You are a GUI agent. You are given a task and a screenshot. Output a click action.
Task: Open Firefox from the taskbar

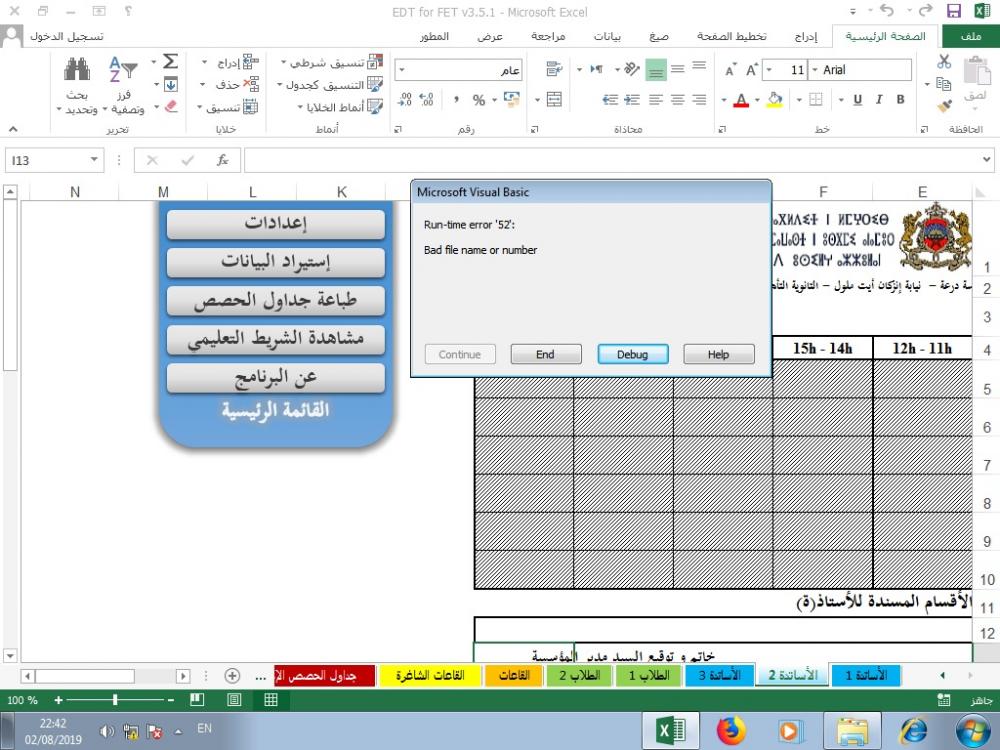pos(732,731)
